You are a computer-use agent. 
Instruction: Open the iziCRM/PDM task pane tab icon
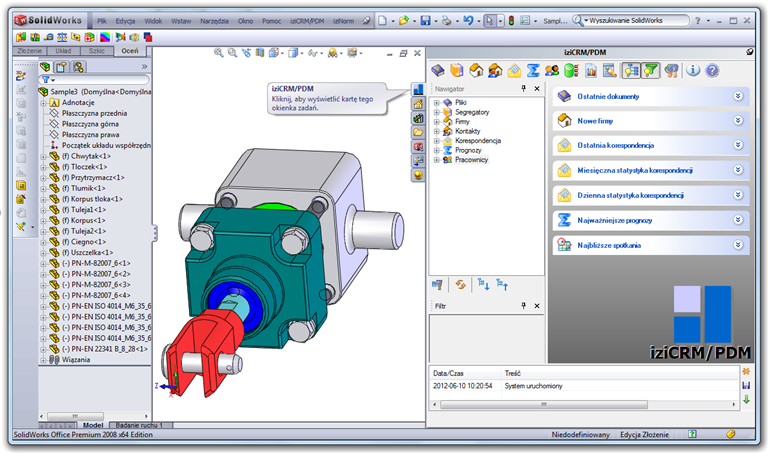click(418, 90)
